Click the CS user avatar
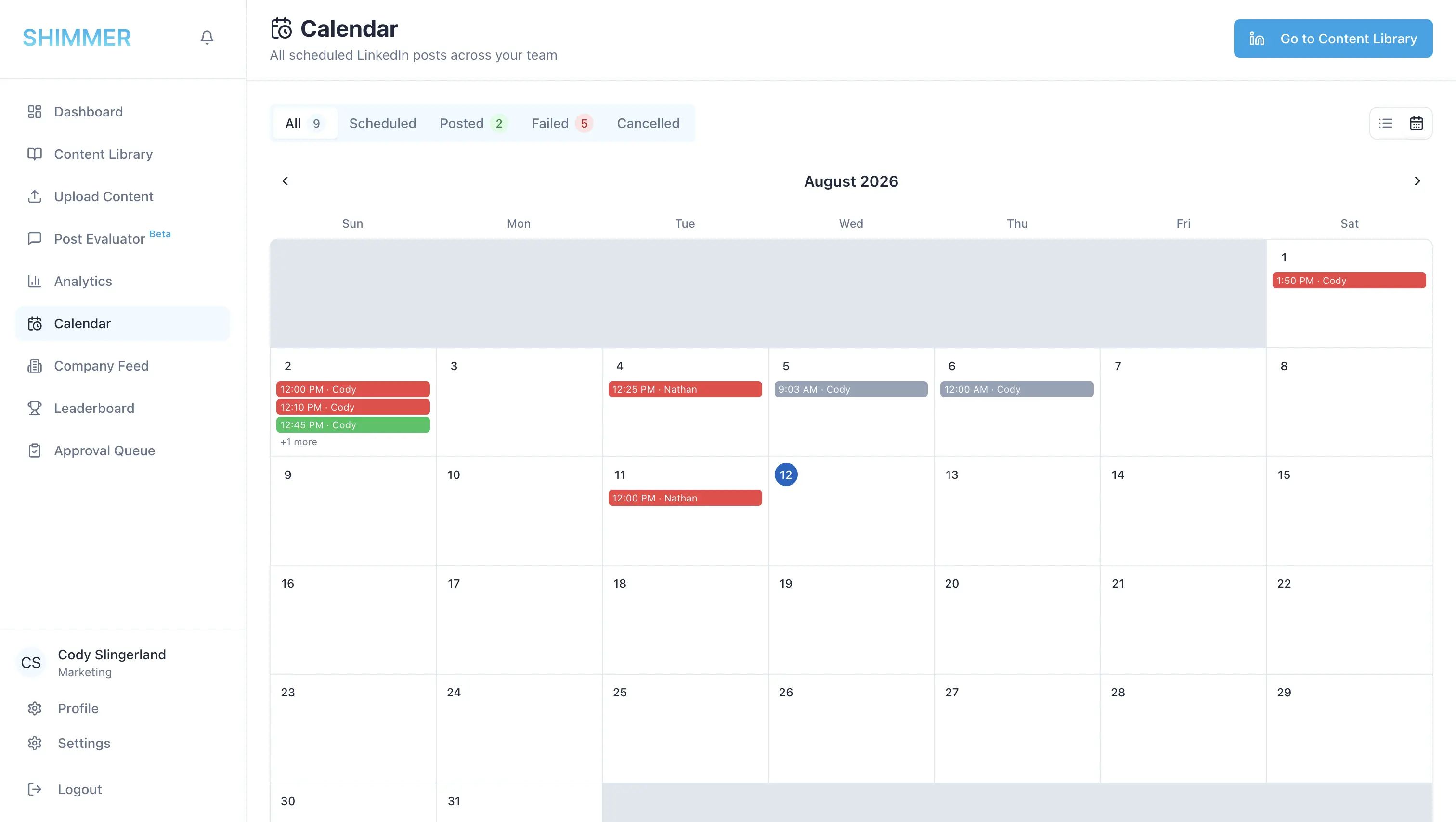The height and width of the screenshot is (822, 1456). click(x=31, y=663)
